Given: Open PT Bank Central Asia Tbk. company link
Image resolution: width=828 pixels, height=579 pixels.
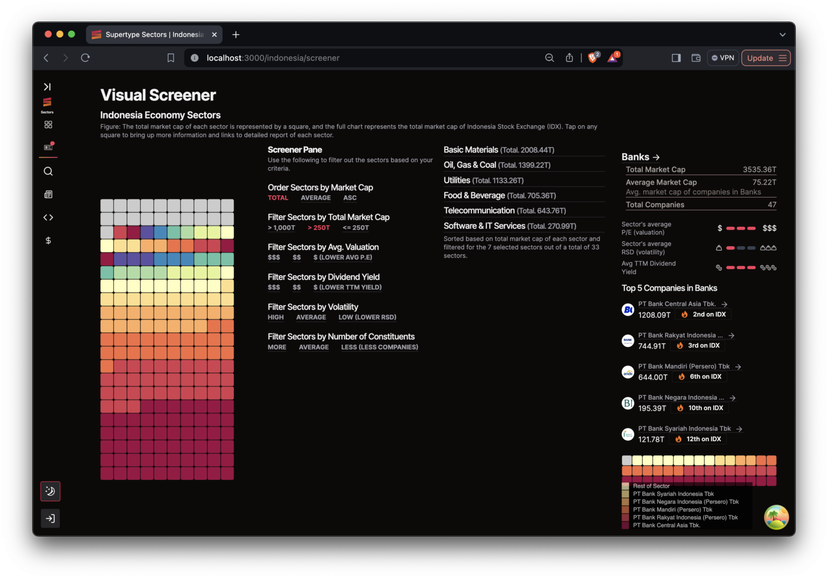Looking at the screenshot, I should point(683,304).
